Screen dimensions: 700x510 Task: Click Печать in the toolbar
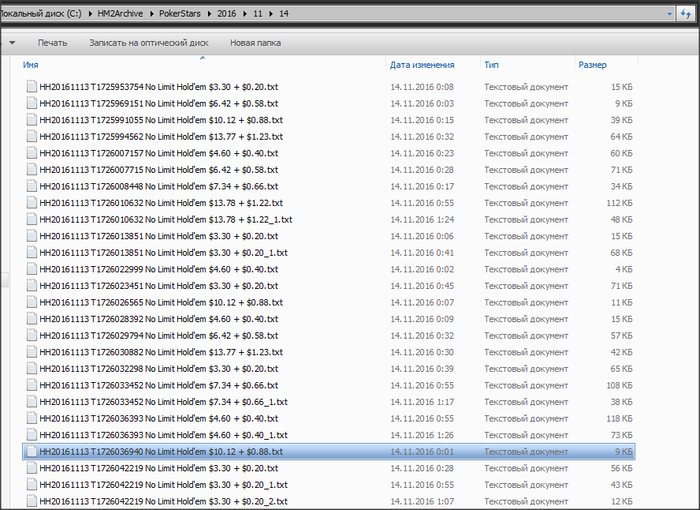click(52, 43)
